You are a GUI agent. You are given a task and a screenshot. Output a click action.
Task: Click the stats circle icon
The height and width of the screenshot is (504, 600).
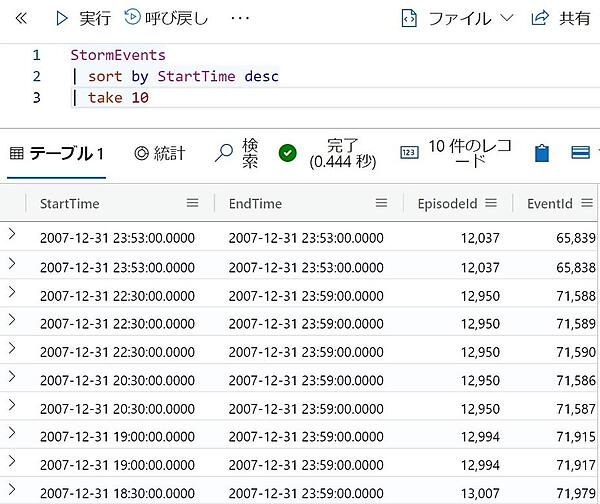pyautogui.click(x=141, y=153)
